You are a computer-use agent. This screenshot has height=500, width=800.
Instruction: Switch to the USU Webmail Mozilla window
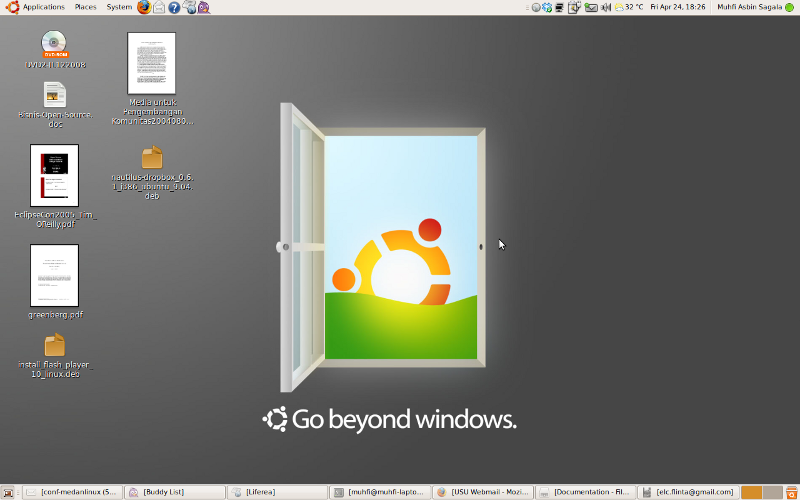coord(483,492)
